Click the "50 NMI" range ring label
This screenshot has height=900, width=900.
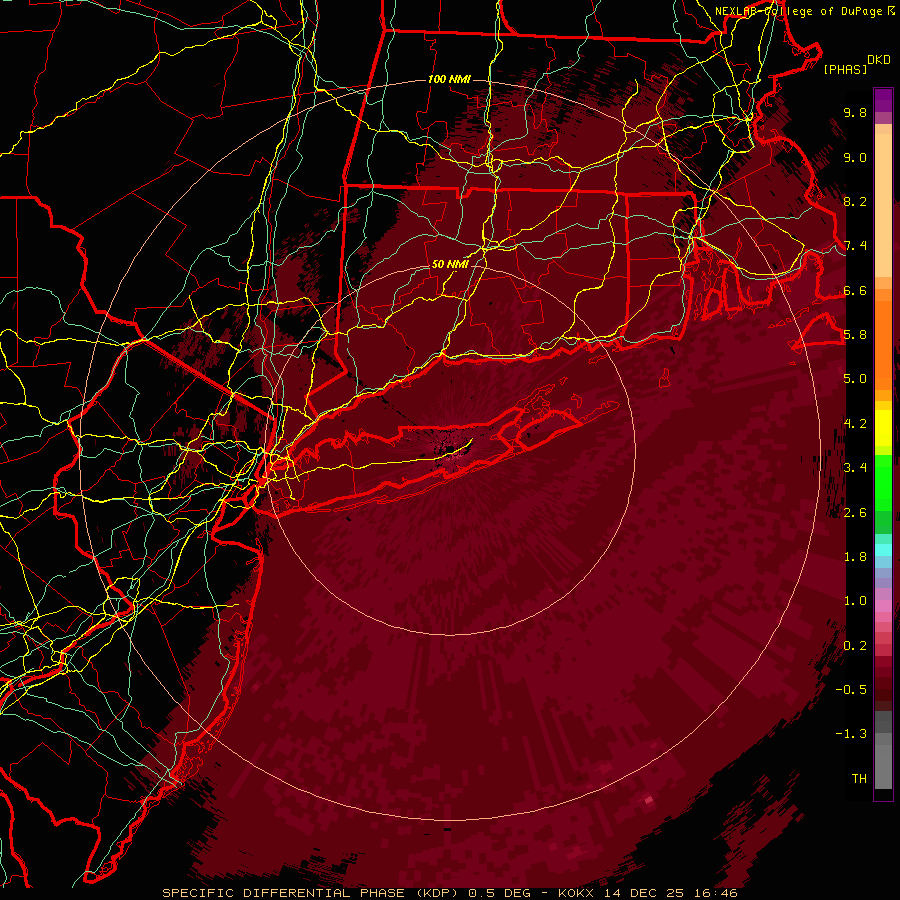pos(450,265)
